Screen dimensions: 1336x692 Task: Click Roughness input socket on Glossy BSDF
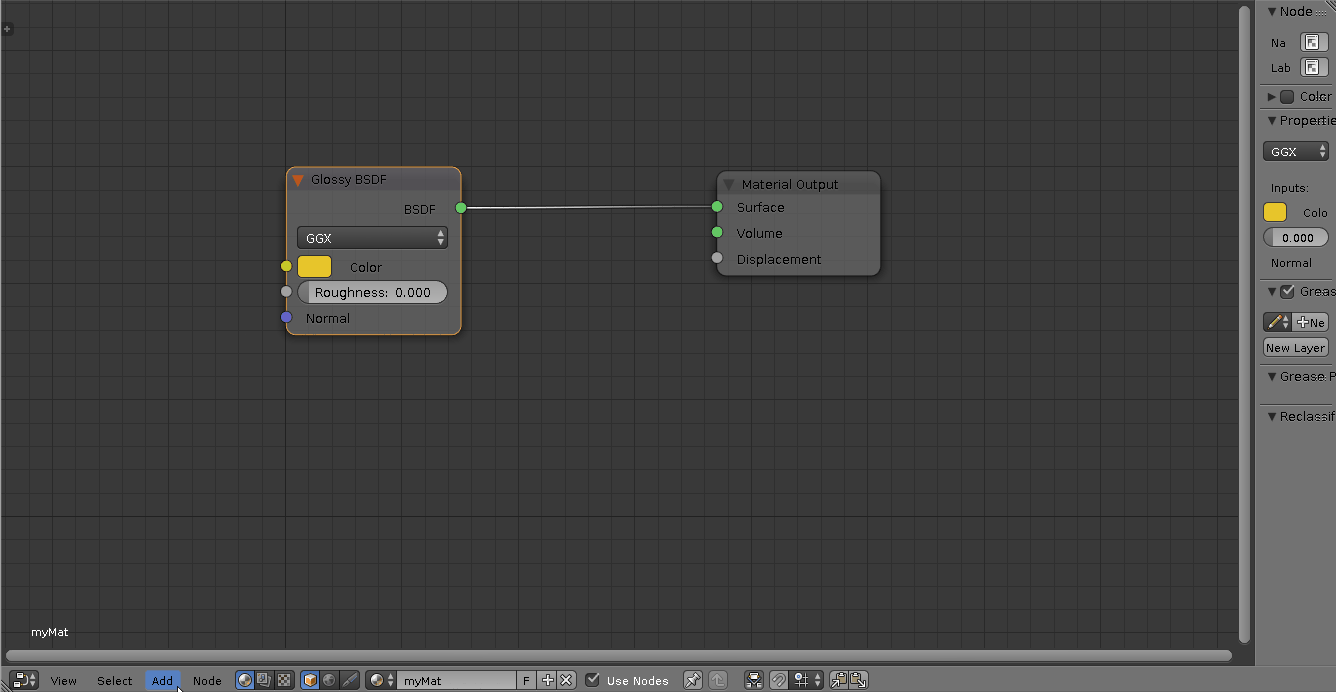(286, 291)
